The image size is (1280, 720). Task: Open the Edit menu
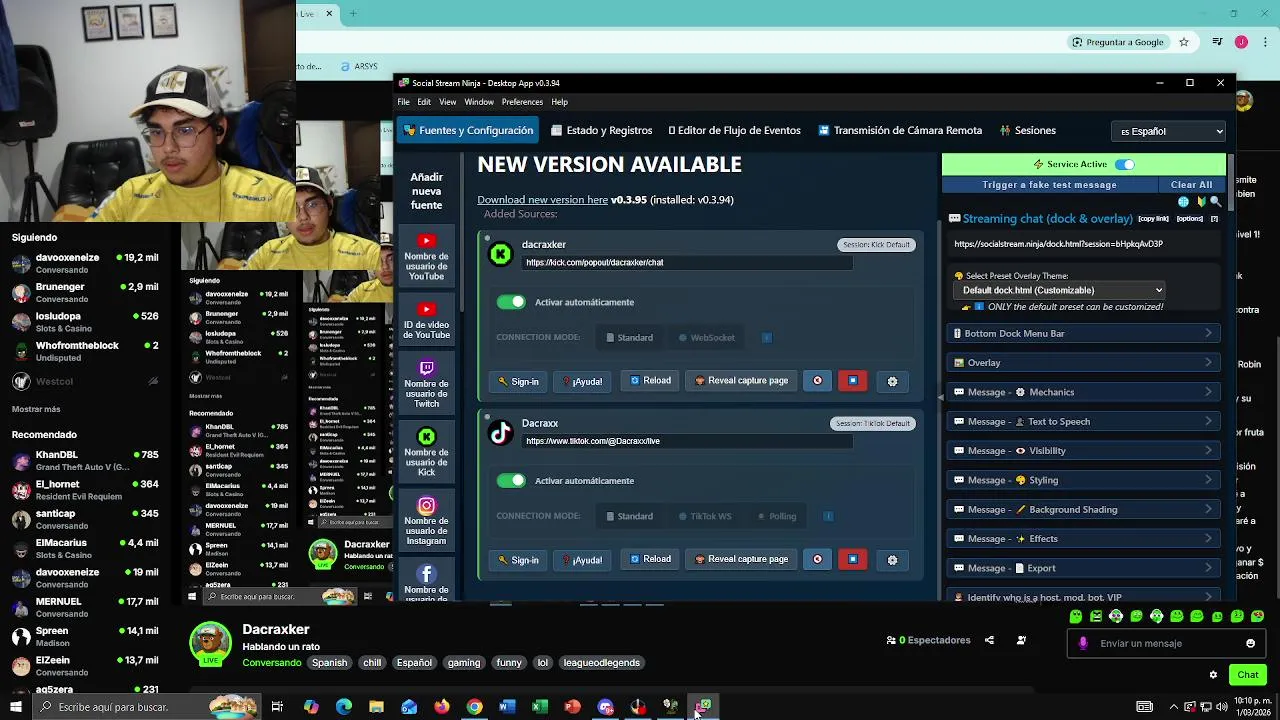pos(424,102)
